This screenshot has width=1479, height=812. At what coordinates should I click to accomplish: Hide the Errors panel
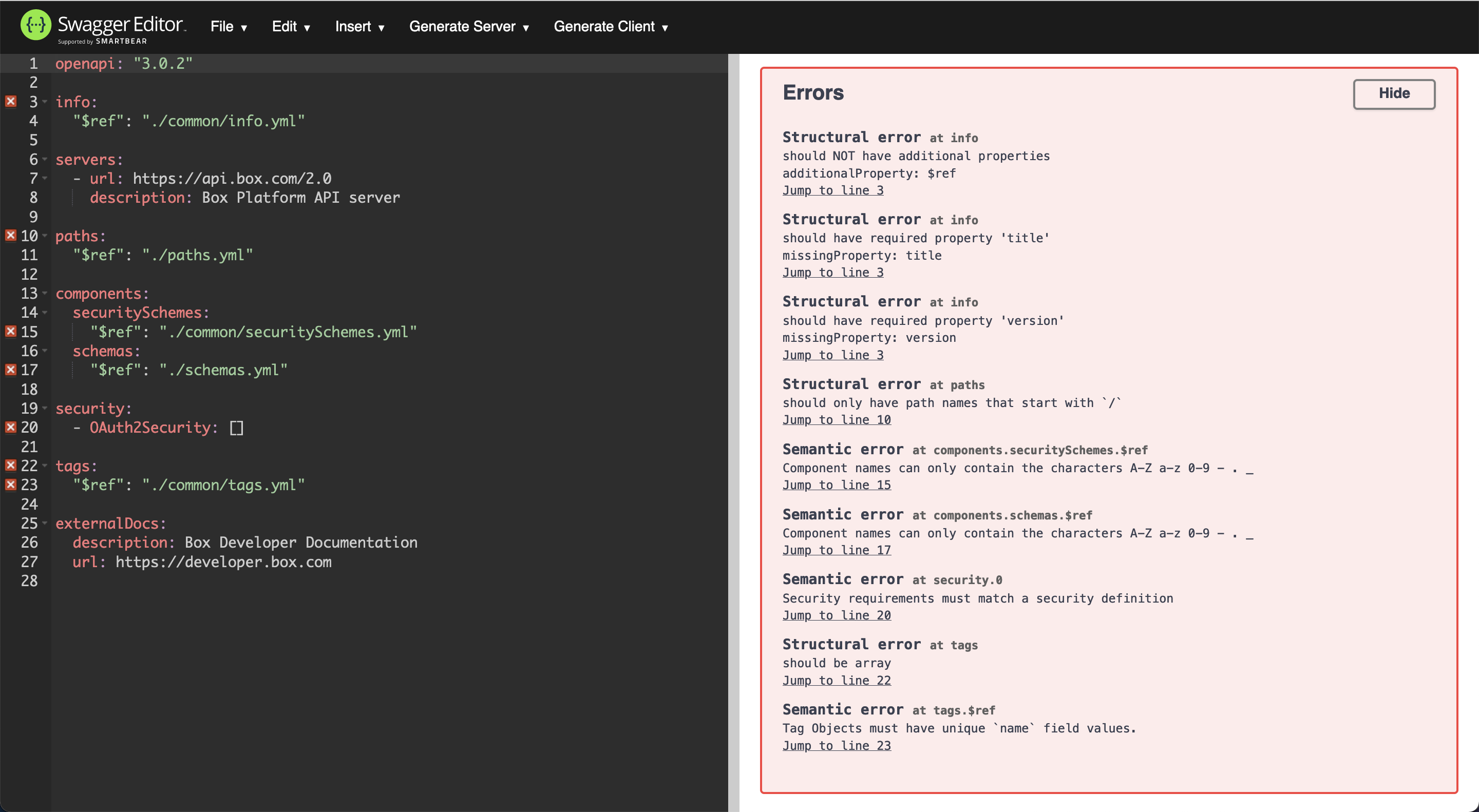1393,93
